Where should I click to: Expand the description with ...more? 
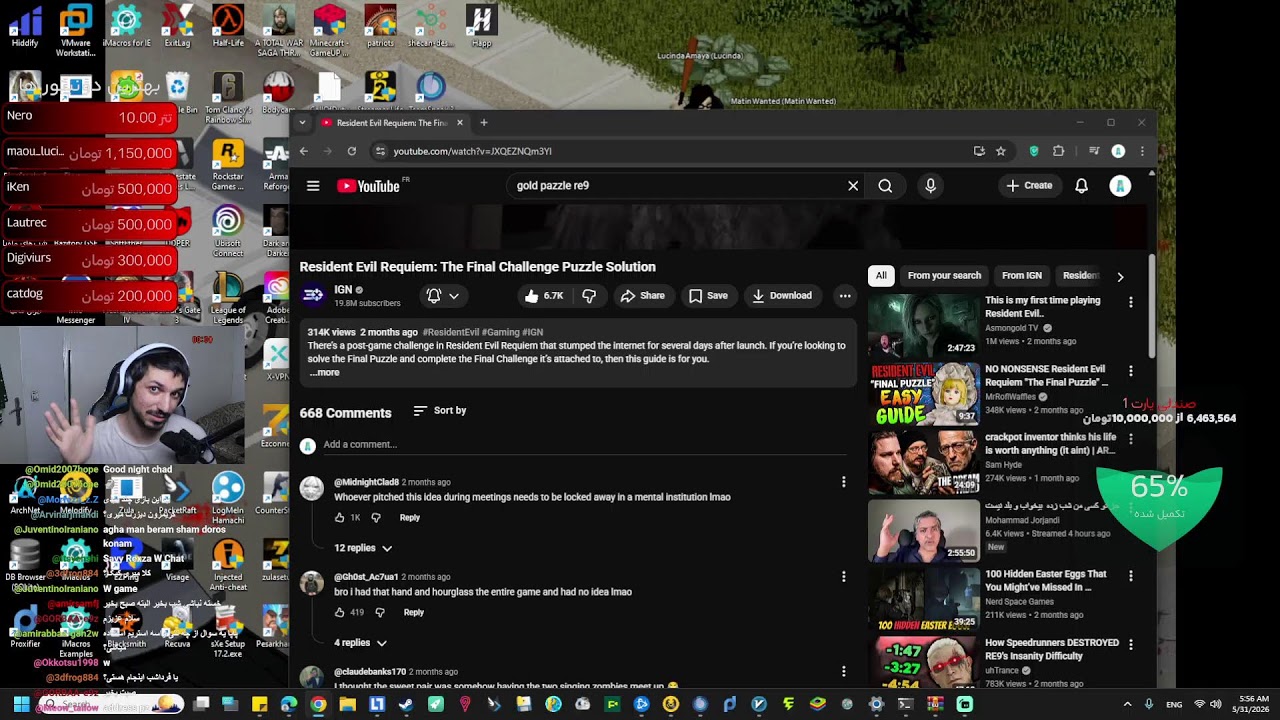click(x=324, y=373)
